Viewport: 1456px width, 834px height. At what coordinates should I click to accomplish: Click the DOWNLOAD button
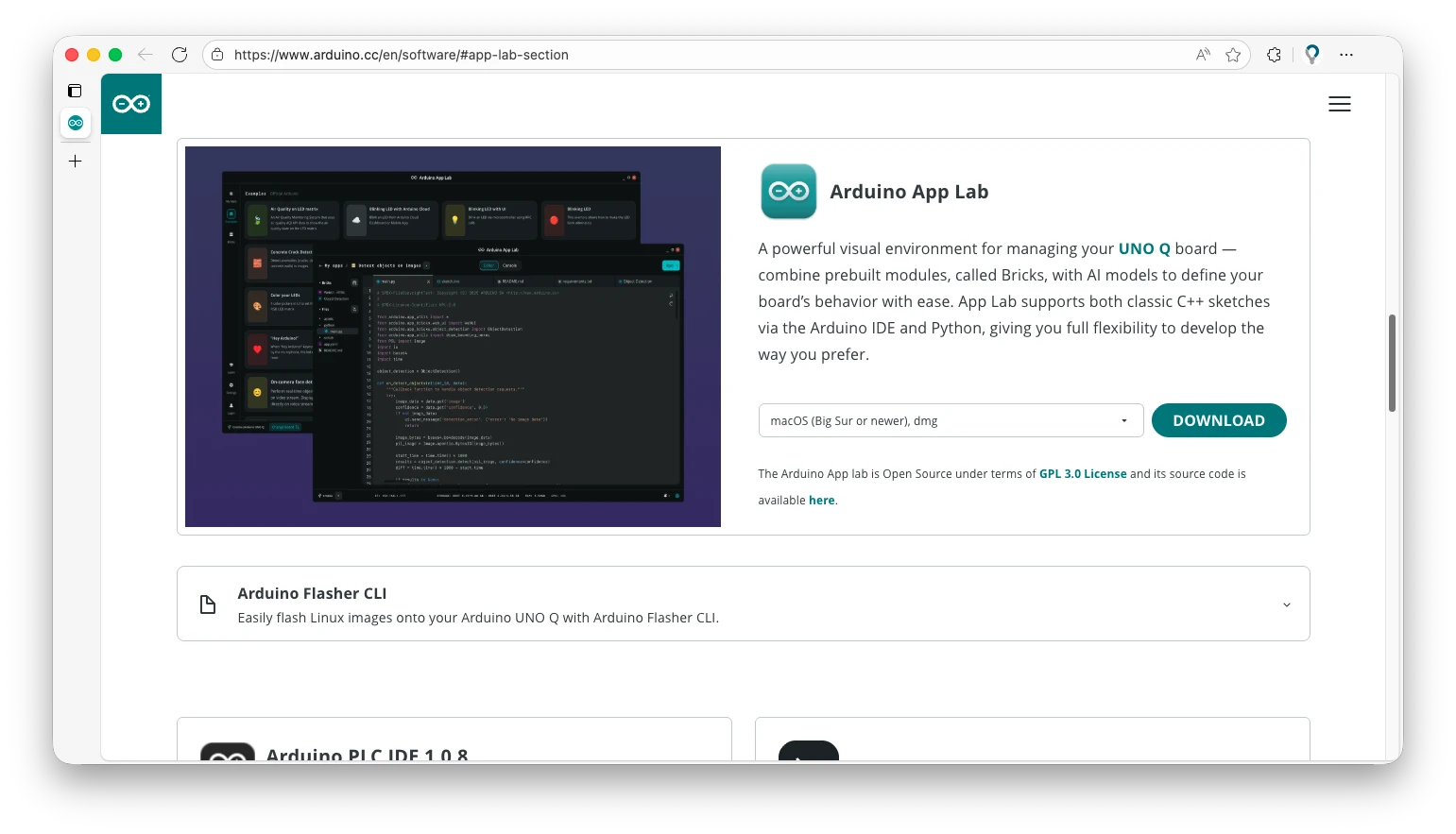tap(1219, 419)
